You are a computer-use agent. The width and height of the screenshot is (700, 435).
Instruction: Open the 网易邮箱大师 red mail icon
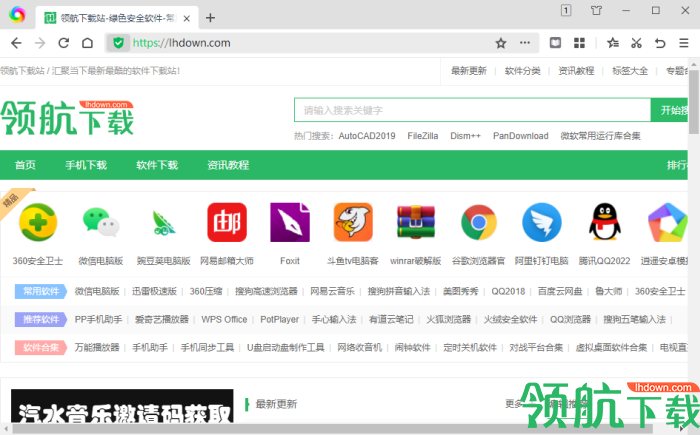(227, 222)
